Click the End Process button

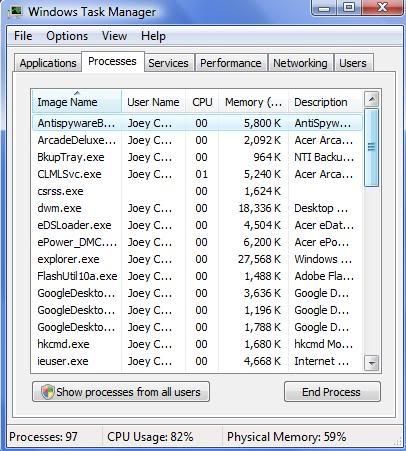[332, 392]
